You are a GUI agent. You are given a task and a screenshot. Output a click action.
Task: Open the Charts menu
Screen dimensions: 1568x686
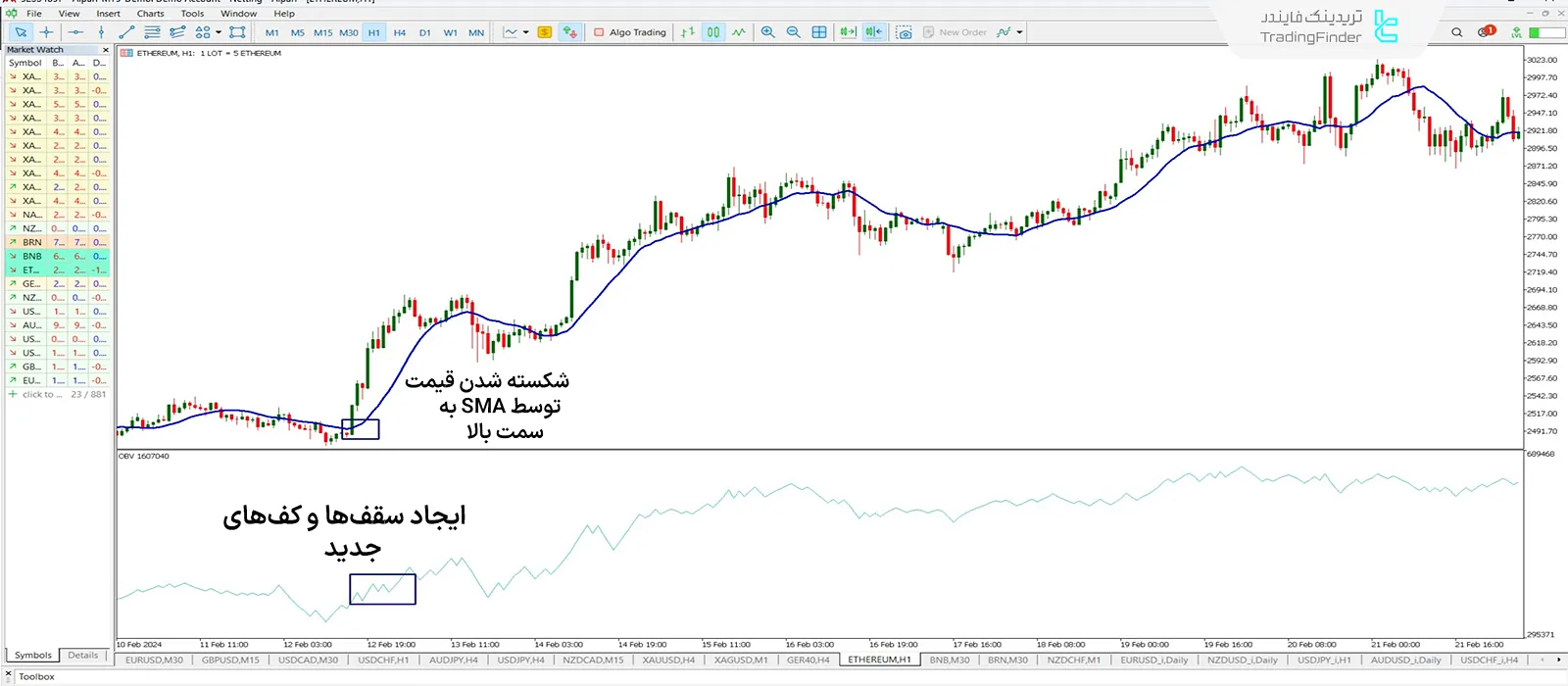pyautogui.click(x=150, y=14)
